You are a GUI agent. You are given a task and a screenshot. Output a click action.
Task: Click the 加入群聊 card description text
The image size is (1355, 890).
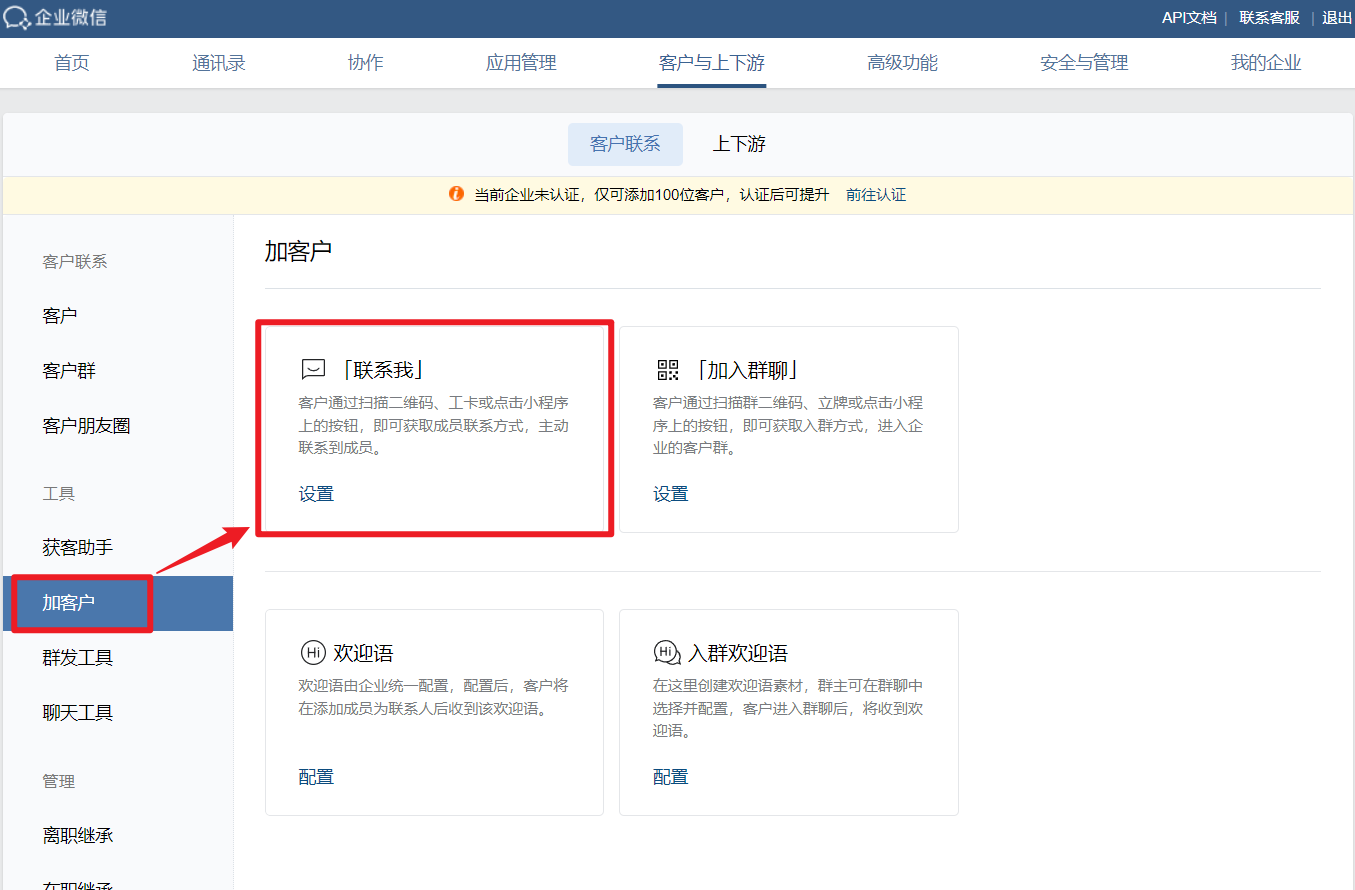pyautogui.click(x=788, y=425)
